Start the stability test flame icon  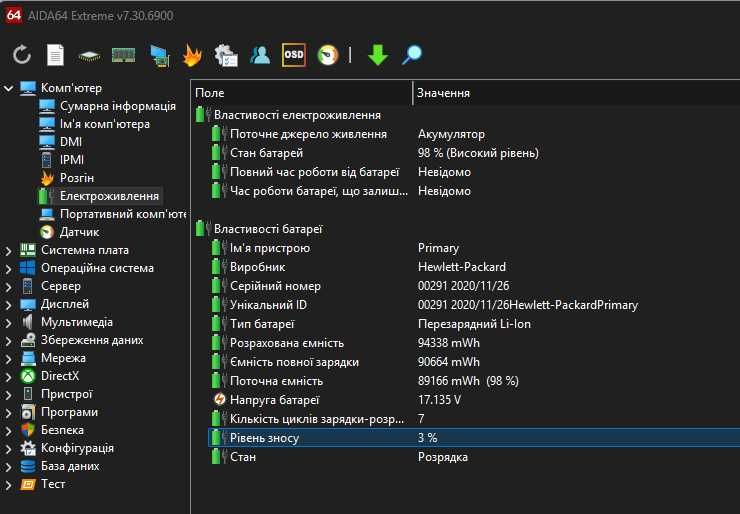tap(192, 55)
